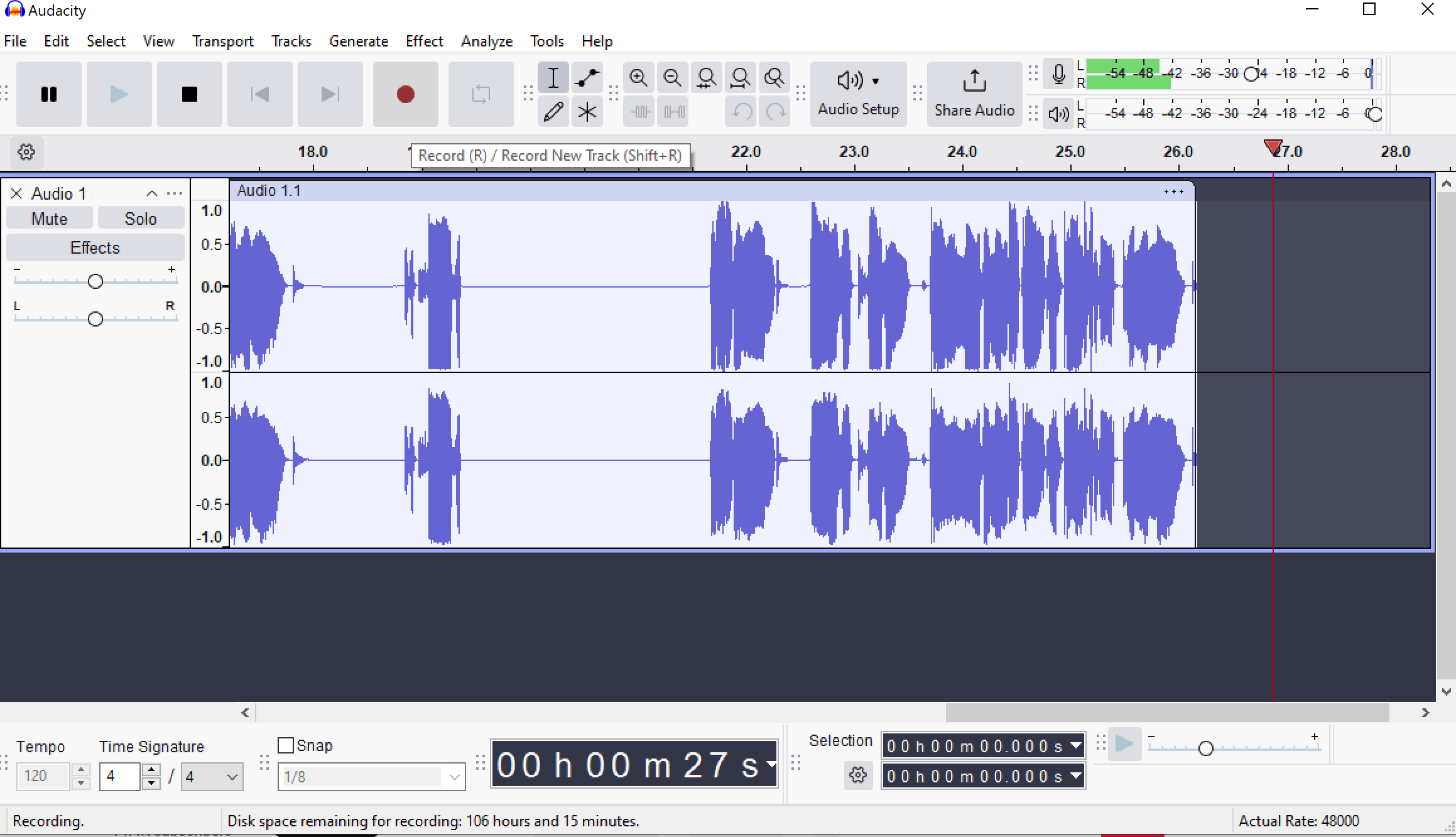Open the Effect menu
This screenshot has height=837, width=1456.
tap(424, 41)
